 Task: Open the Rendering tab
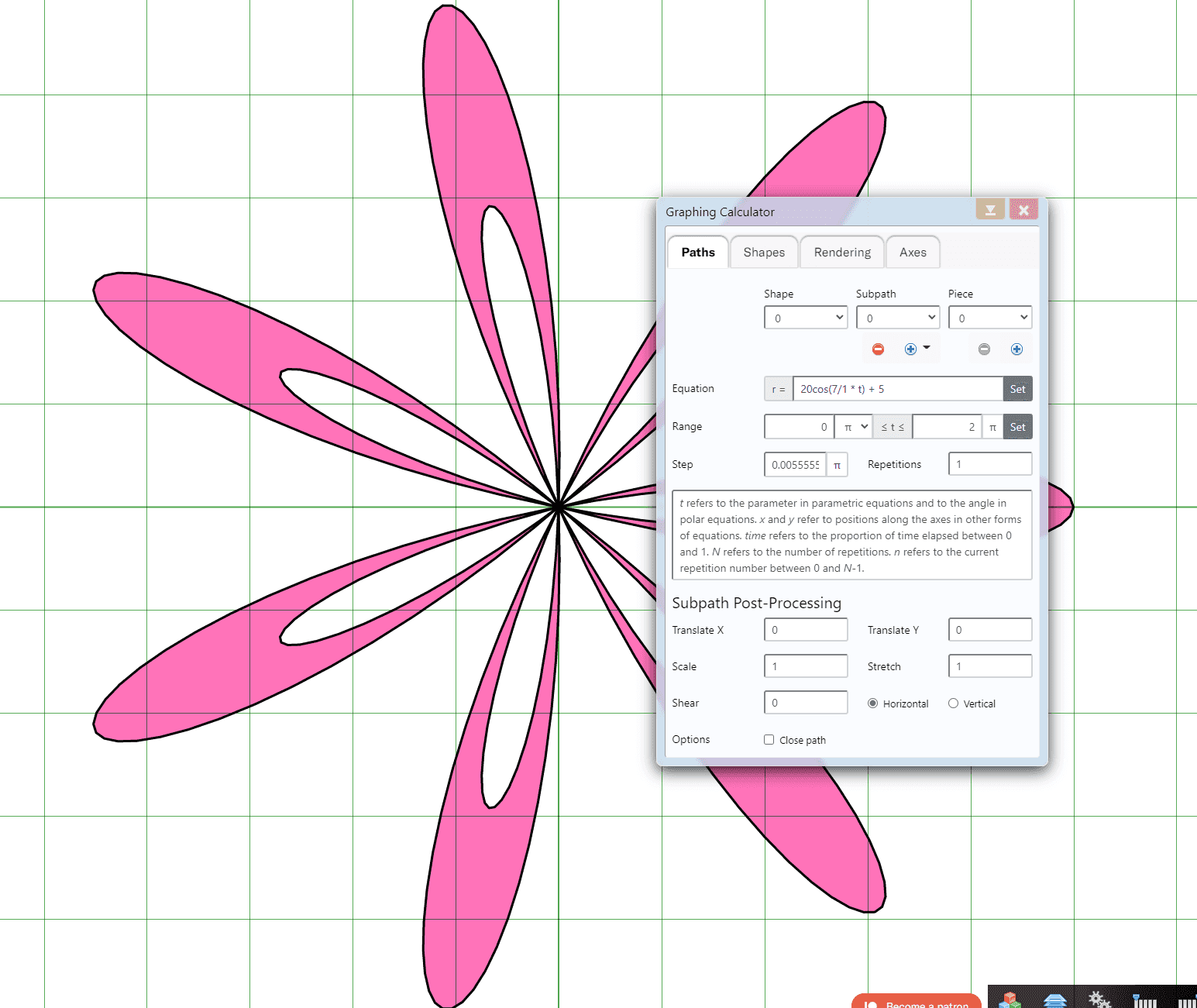click(842, 252)
